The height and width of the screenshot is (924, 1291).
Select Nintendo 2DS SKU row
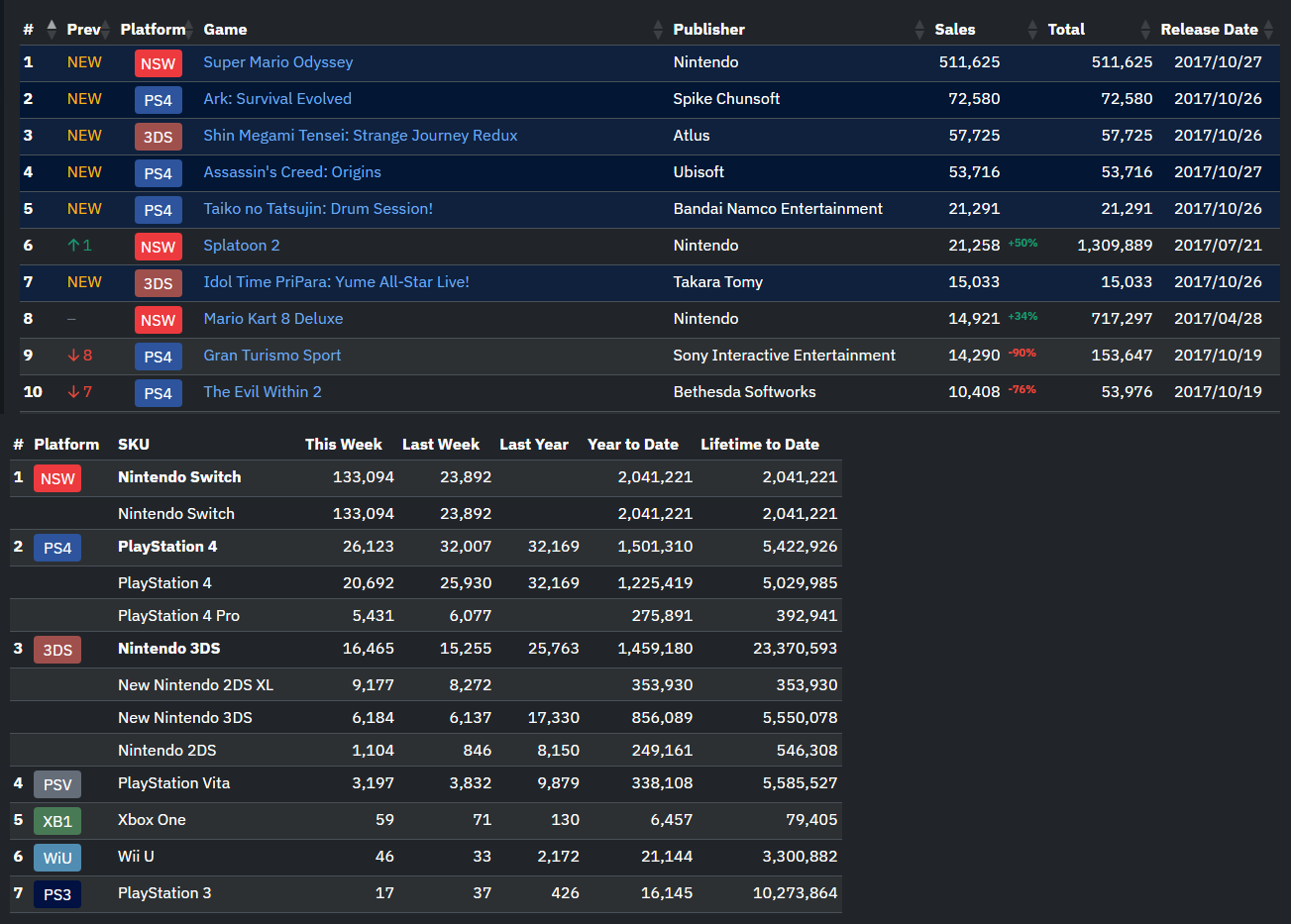(x=426, y=751)
